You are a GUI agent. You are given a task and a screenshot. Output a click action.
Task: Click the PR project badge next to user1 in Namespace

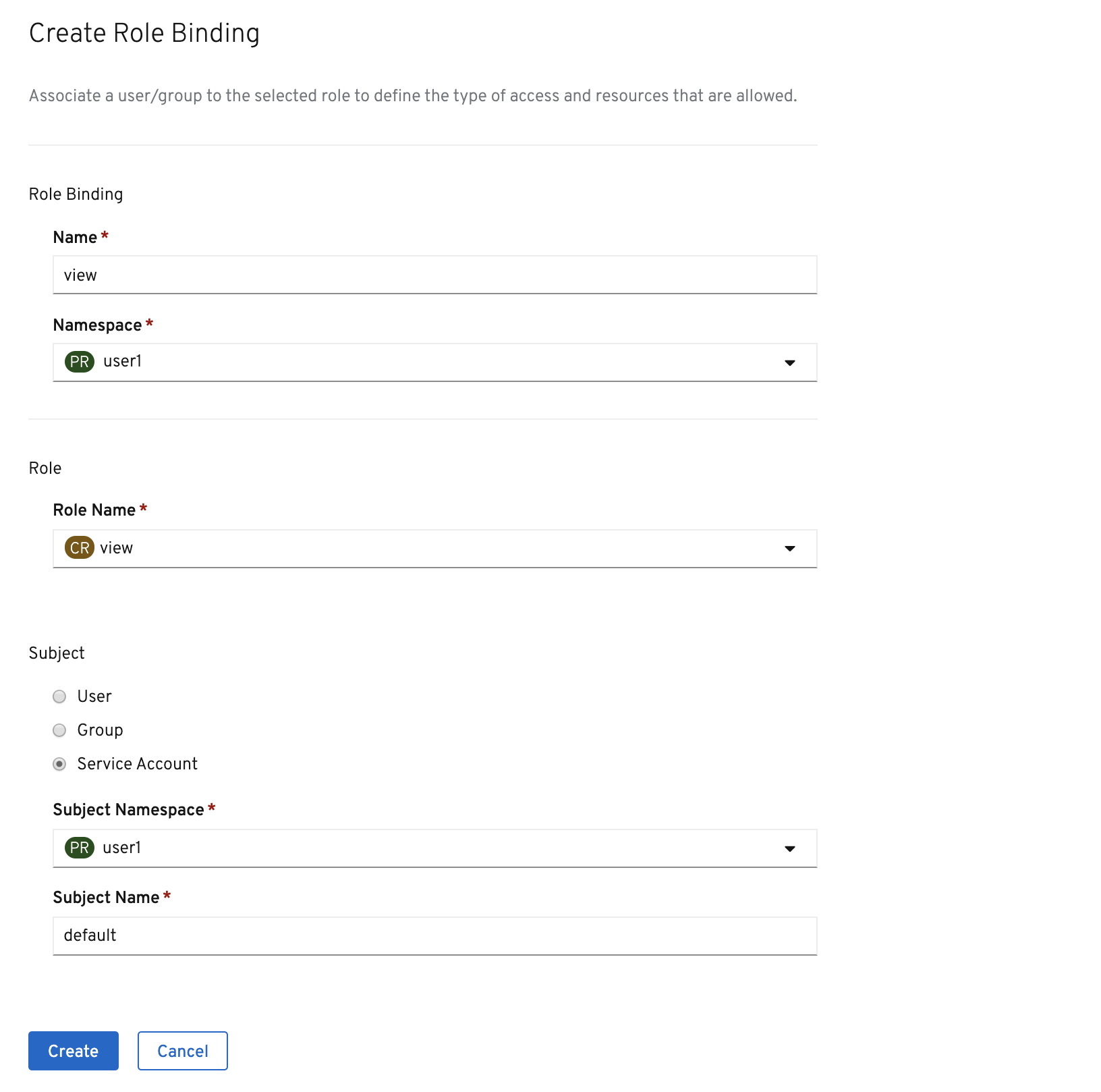click(x=79, y=361)
